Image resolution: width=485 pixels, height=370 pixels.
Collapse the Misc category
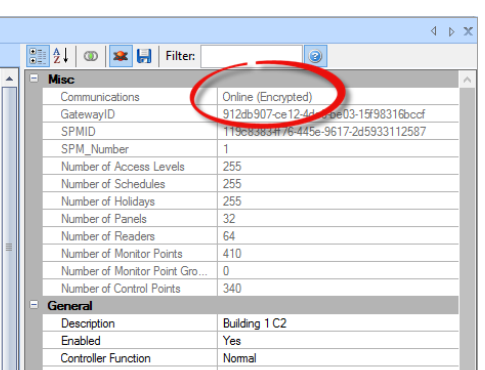click(x=34, y=78)
